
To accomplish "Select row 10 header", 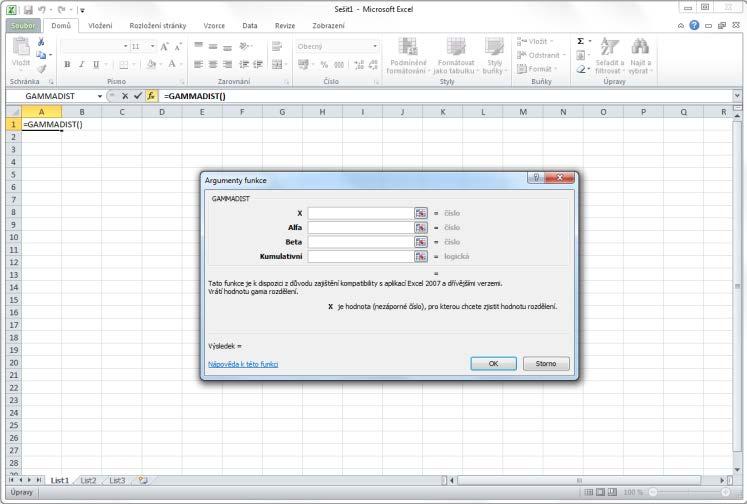I will point(13,237).
